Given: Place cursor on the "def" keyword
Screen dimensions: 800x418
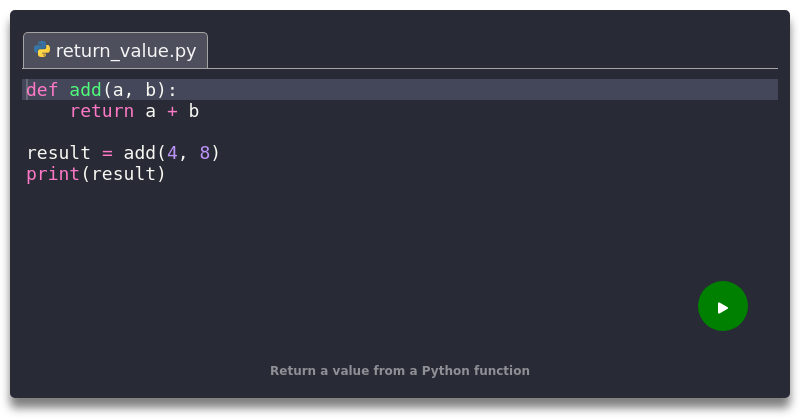Looking at the screenshot, I should click(x=42, y=90).
